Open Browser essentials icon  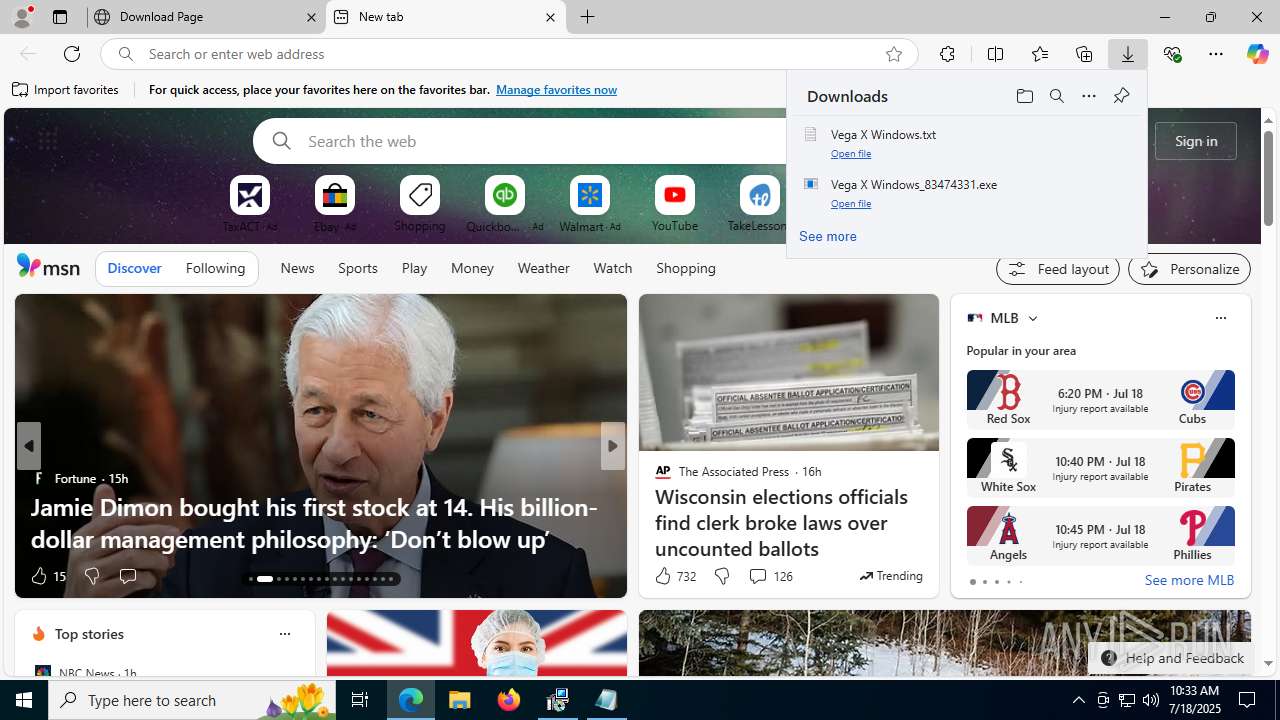[1172, 54]
